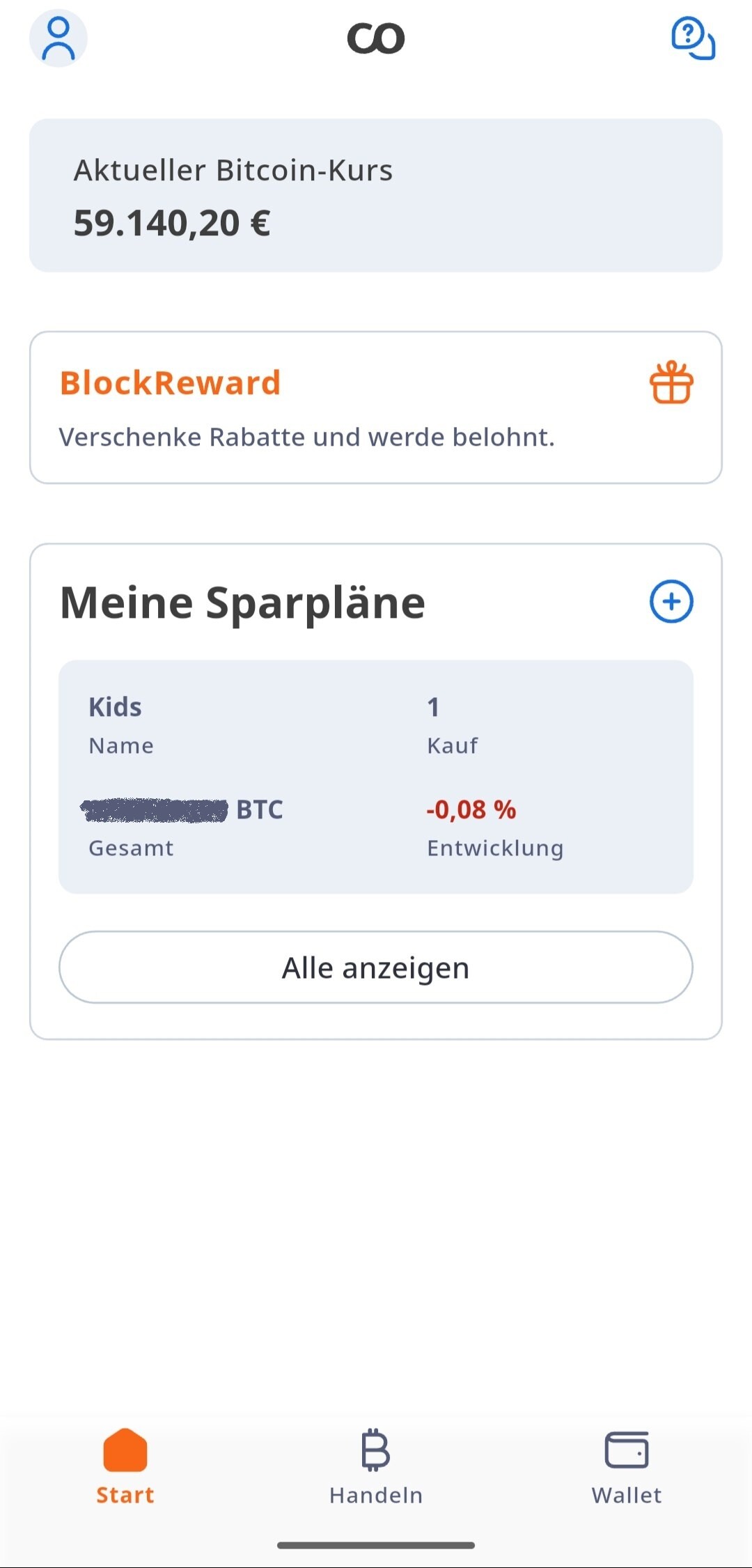Tap the 59.140,20 € price value
752x1568 pixels.
[x=172, y=224]
